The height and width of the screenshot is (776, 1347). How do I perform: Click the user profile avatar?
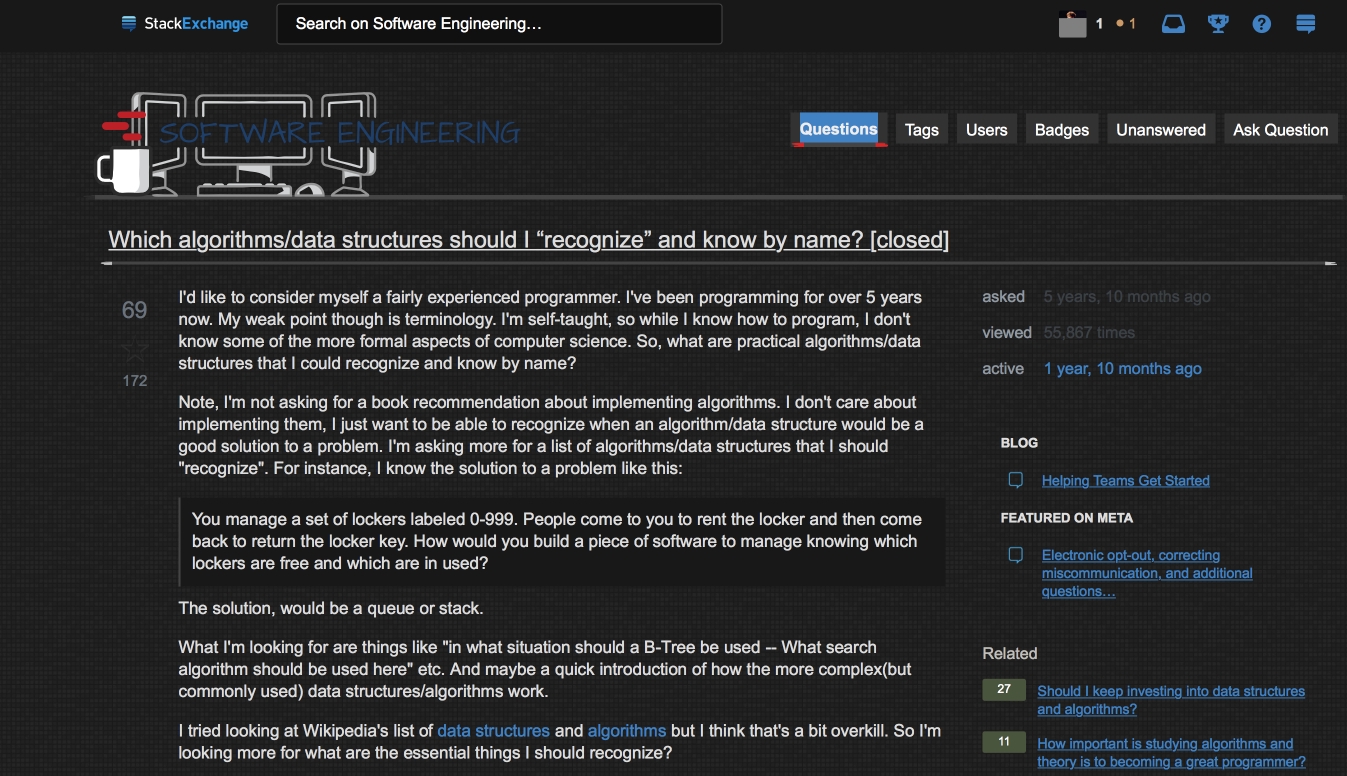click(x=1072, y=23)
